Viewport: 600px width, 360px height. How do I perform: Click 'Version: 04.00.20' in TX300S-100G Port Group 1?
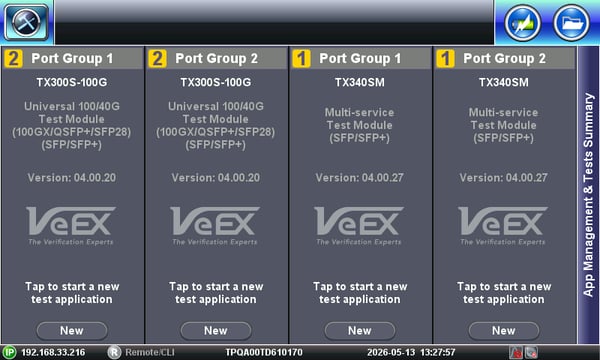point(72,178)
